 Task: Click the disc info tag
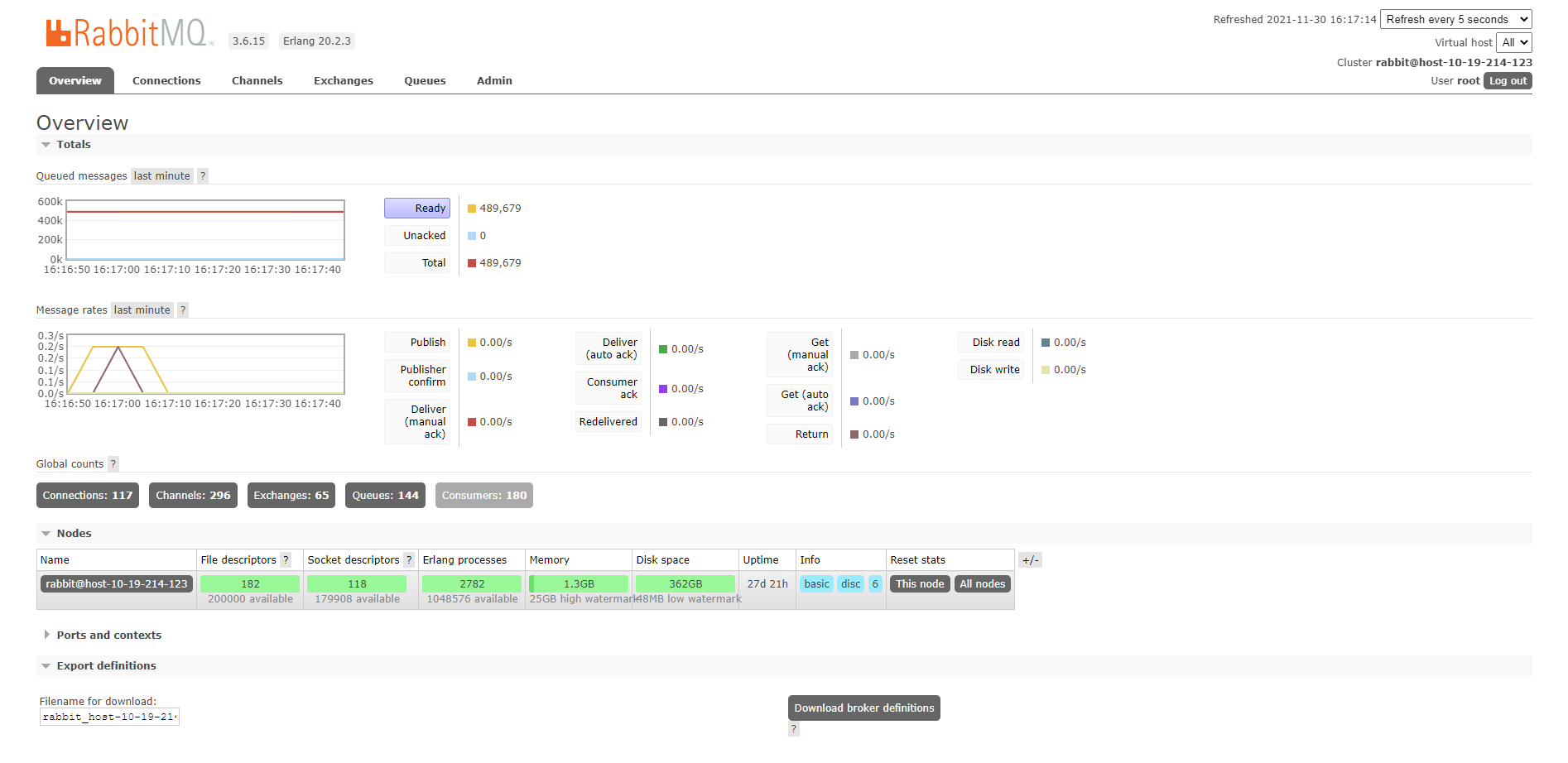click(851, 584)
